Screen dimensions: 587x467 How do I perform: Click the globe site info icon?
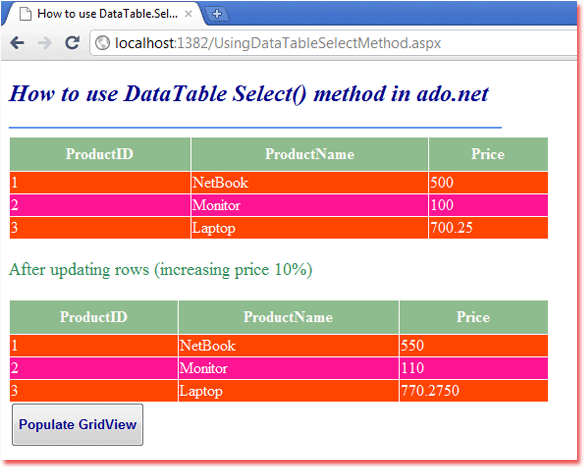[102, 43]
